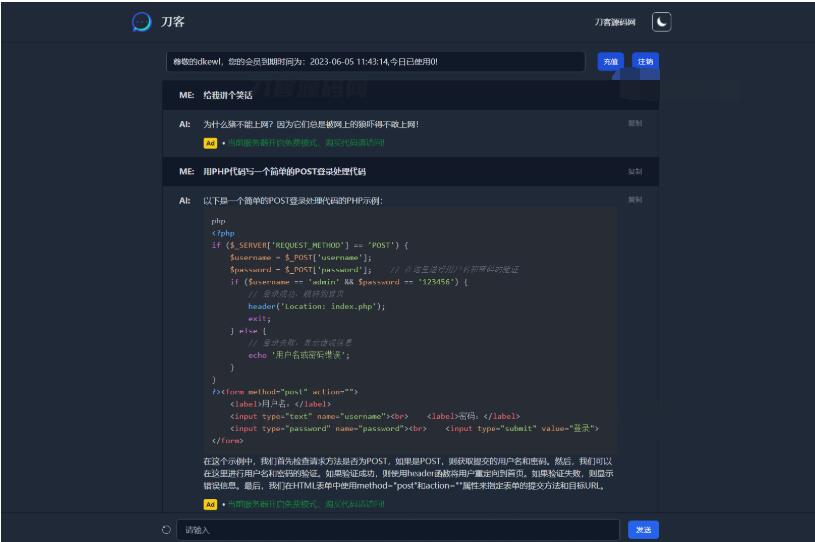Viewport: 815px width, 542px height.
Task: Click the 刀客 site title text
Action: (x=172, y=22)
